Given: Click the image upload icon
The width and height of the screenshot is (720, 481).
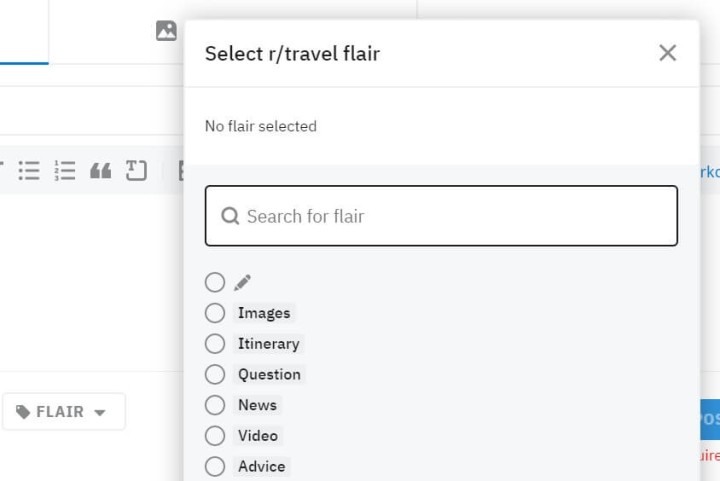Looking at the screenshot, I should [x=166, y=31].
